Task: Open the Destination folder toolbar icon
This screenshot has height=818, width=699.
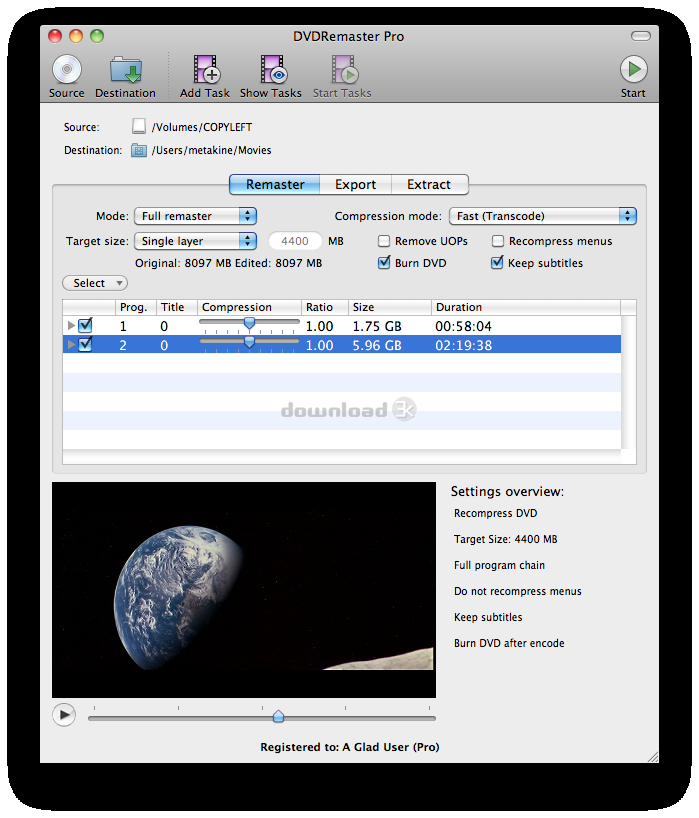Action: pos(125,70)
